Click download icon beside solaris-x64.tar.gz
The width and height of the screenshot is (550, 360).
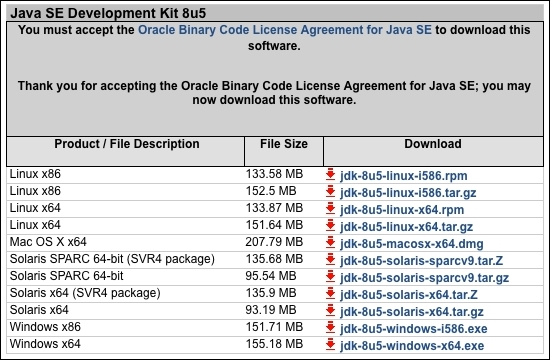point(330,311)
